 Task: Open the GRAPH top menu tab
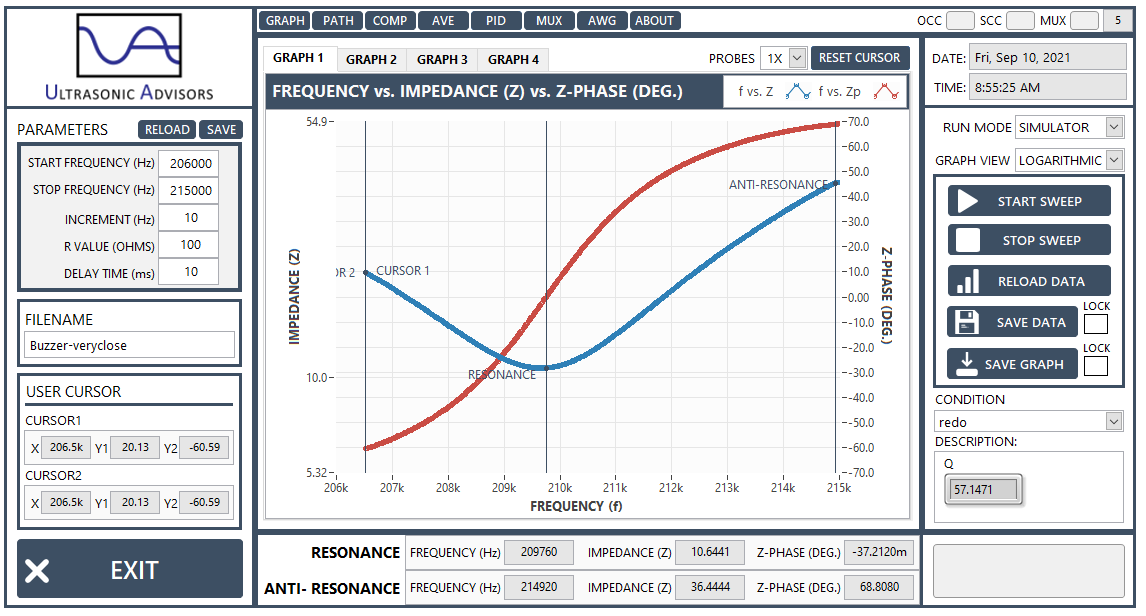click(x=285, y=20)
